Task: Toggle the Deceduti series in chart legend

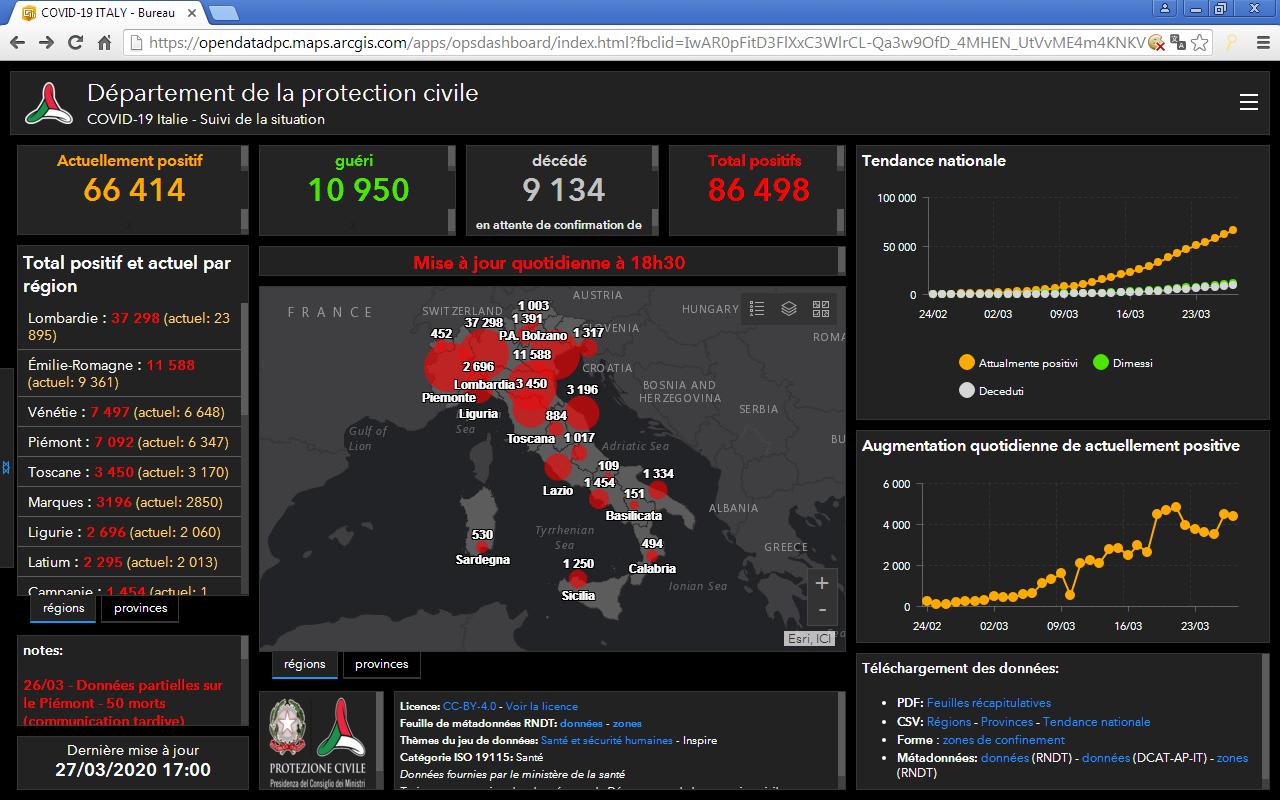Action: tap(991, 391)
